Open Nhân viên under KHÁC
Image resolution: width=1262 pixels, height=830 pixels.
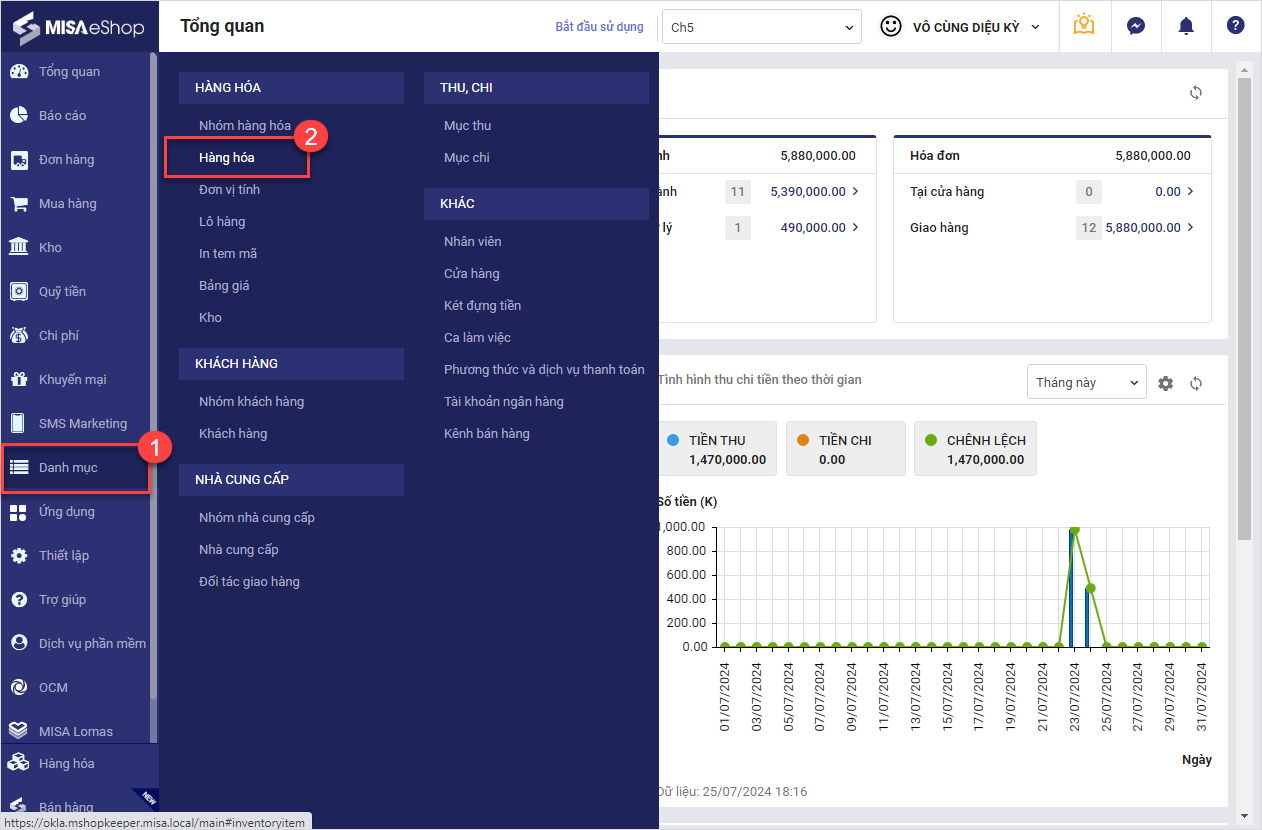473,242
